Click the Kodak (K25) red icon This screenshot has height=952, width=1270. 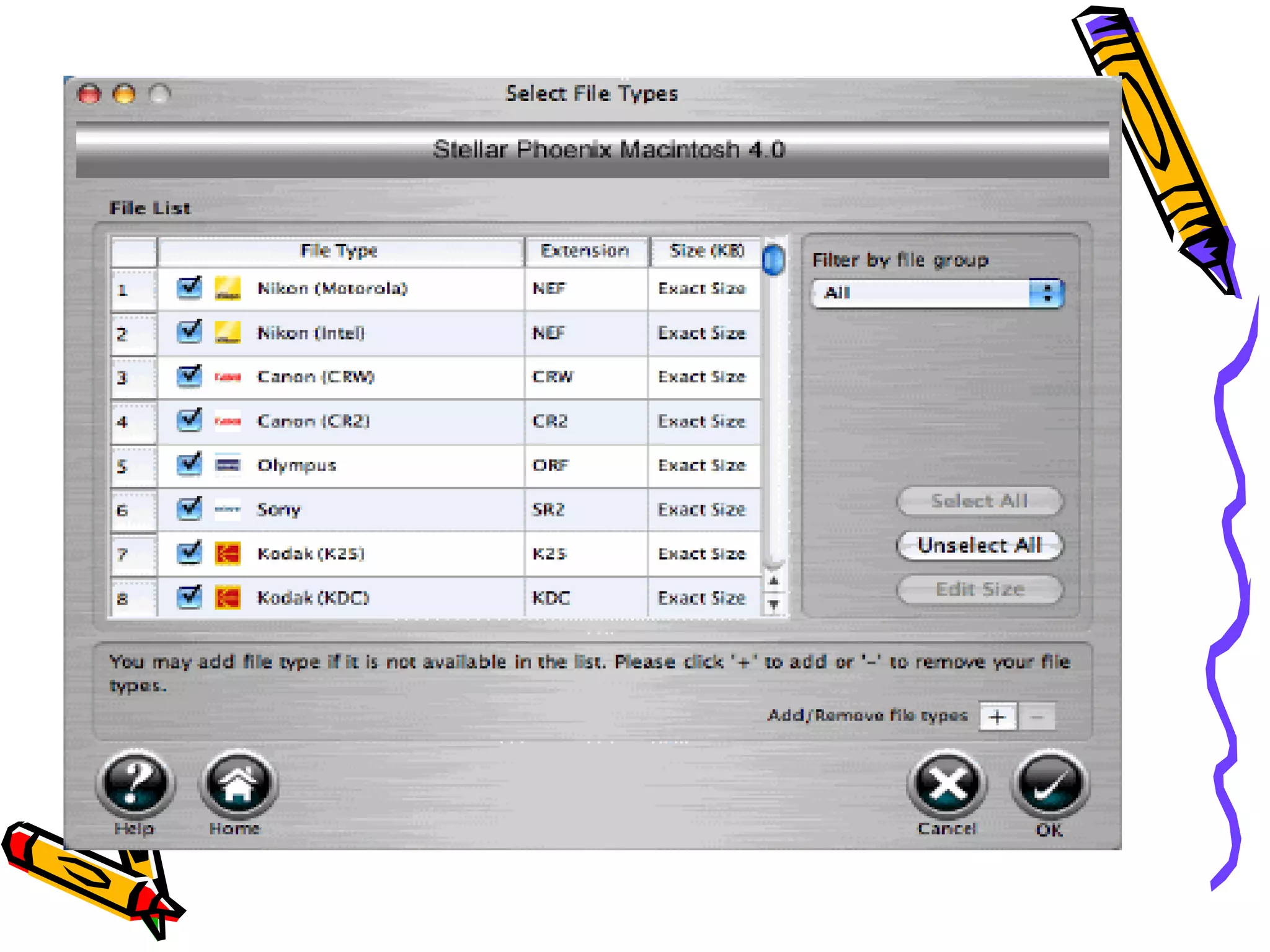[x=228, y=553]
